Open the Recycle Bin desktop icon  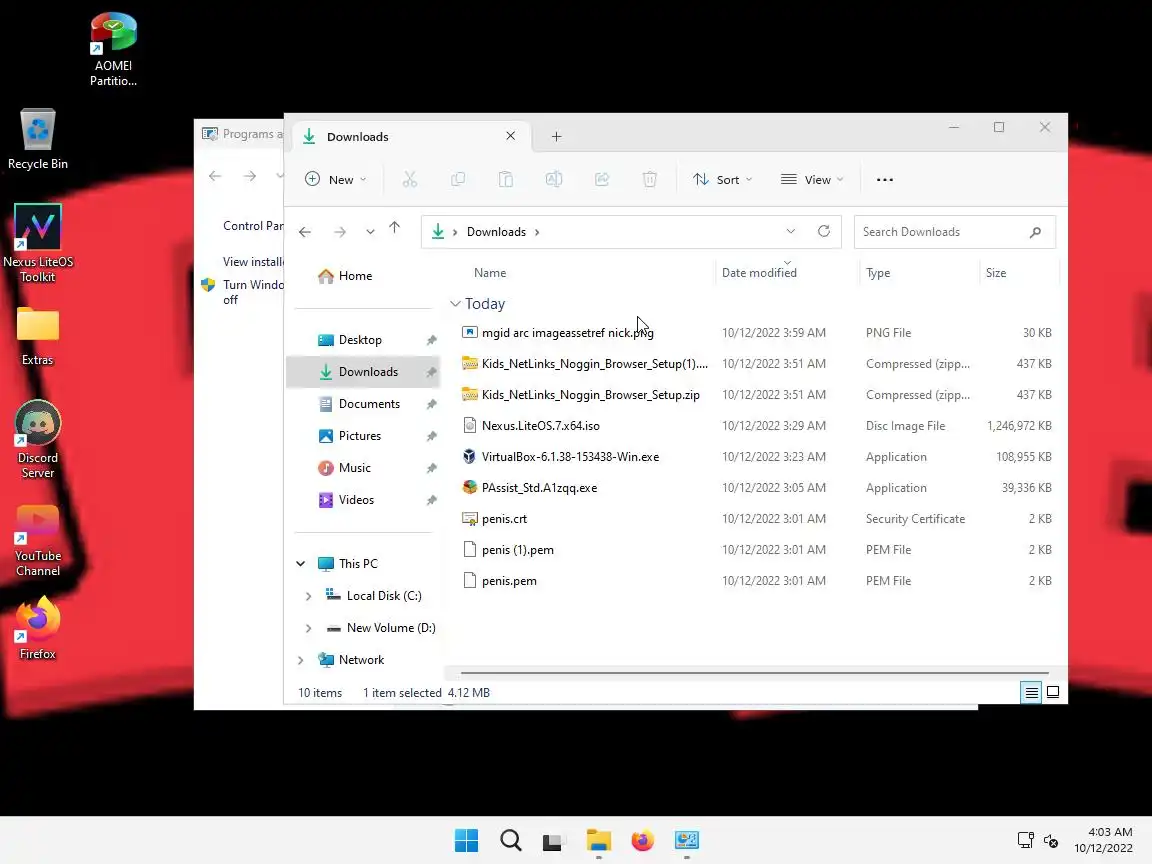point(37,140)
